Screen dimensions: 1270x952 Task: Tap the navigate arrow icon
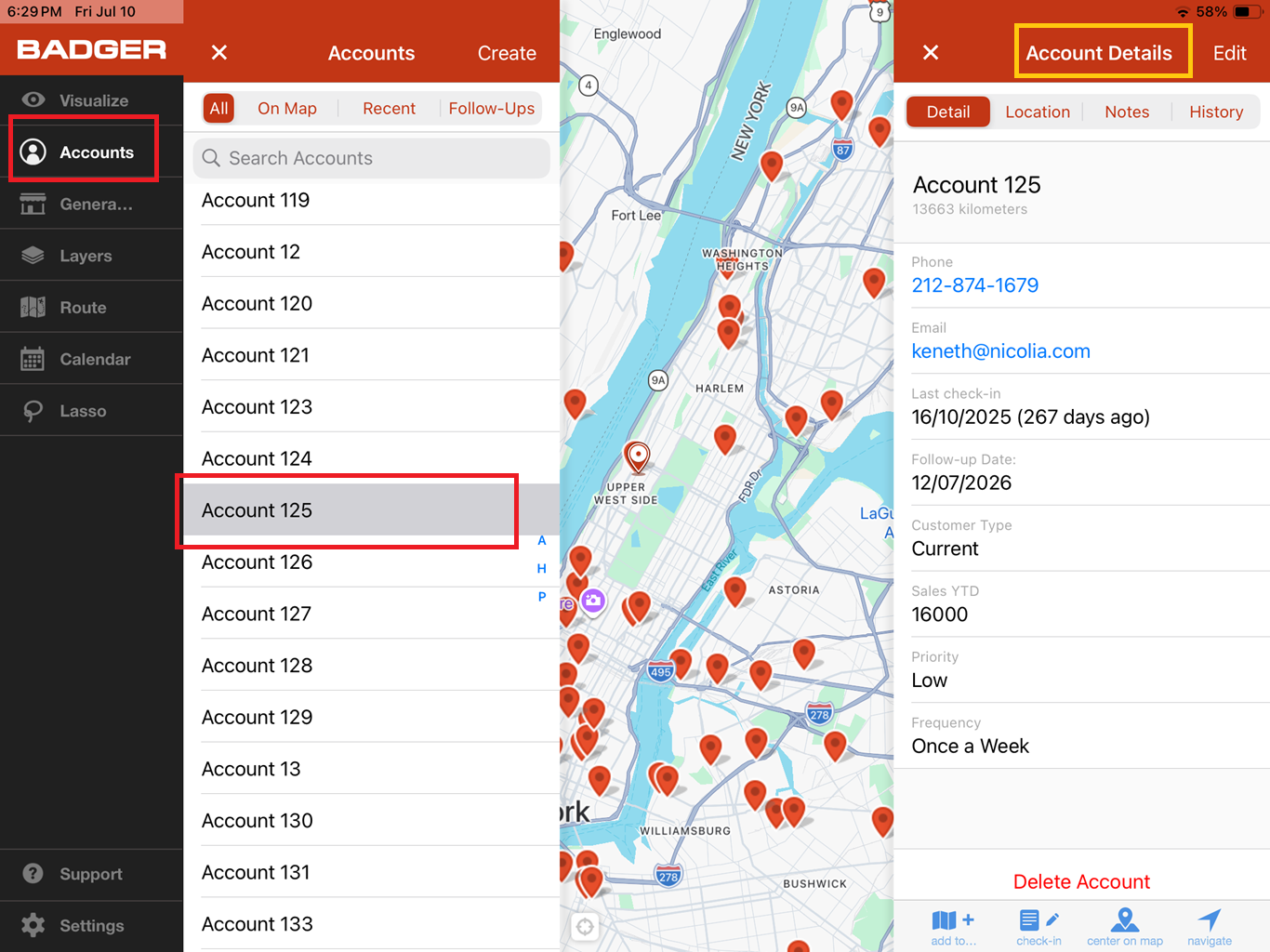click(x=1210, y=919)
